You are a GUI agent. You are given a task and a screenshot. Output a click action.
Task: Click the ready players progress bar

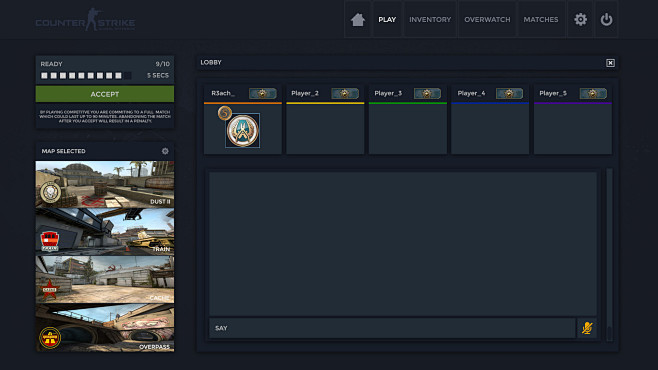[86, 76]
